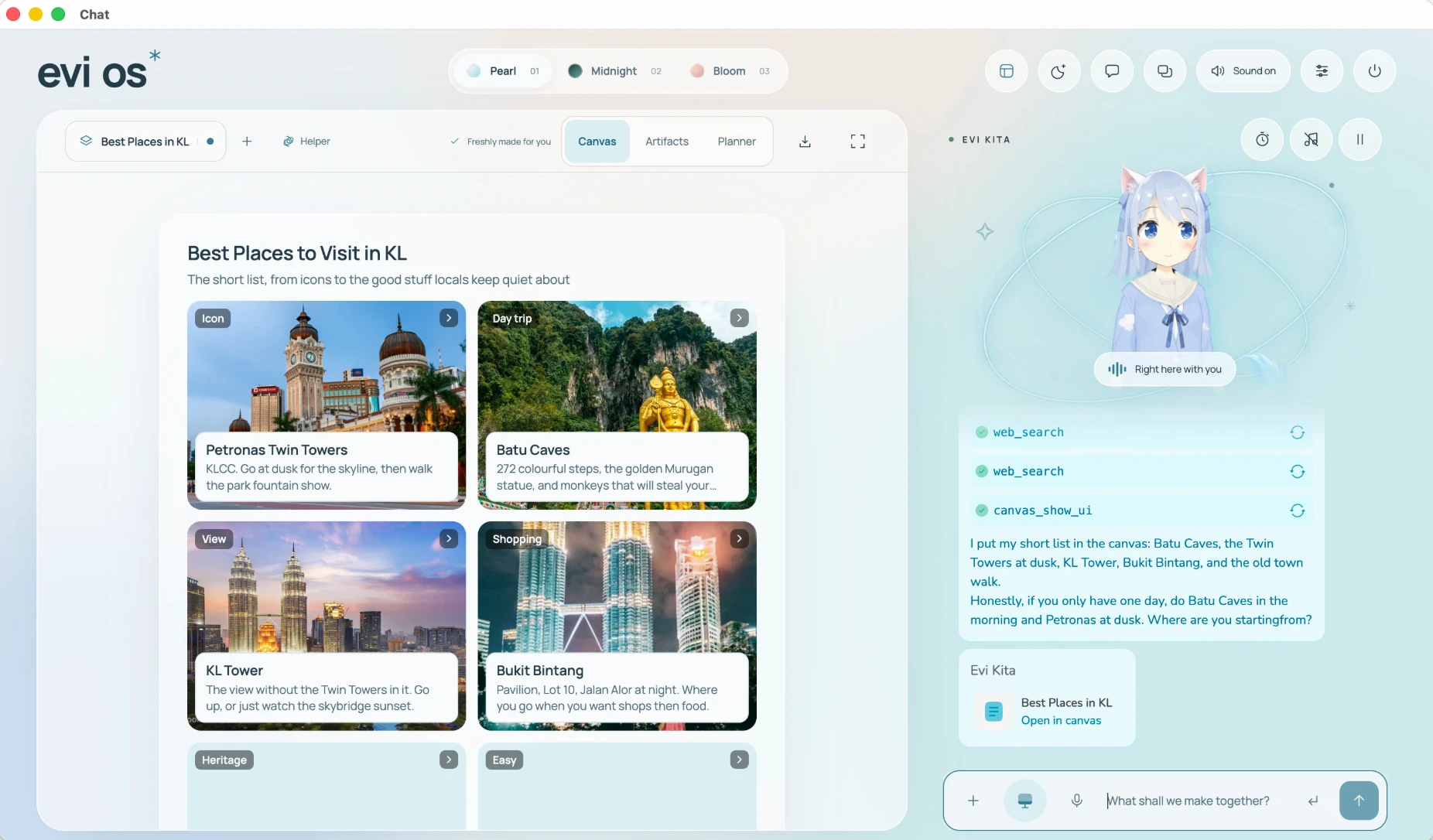This screenshot has height=840, width=1433.
Task: Click the muted music note icon
Action: click(1311, 139)
